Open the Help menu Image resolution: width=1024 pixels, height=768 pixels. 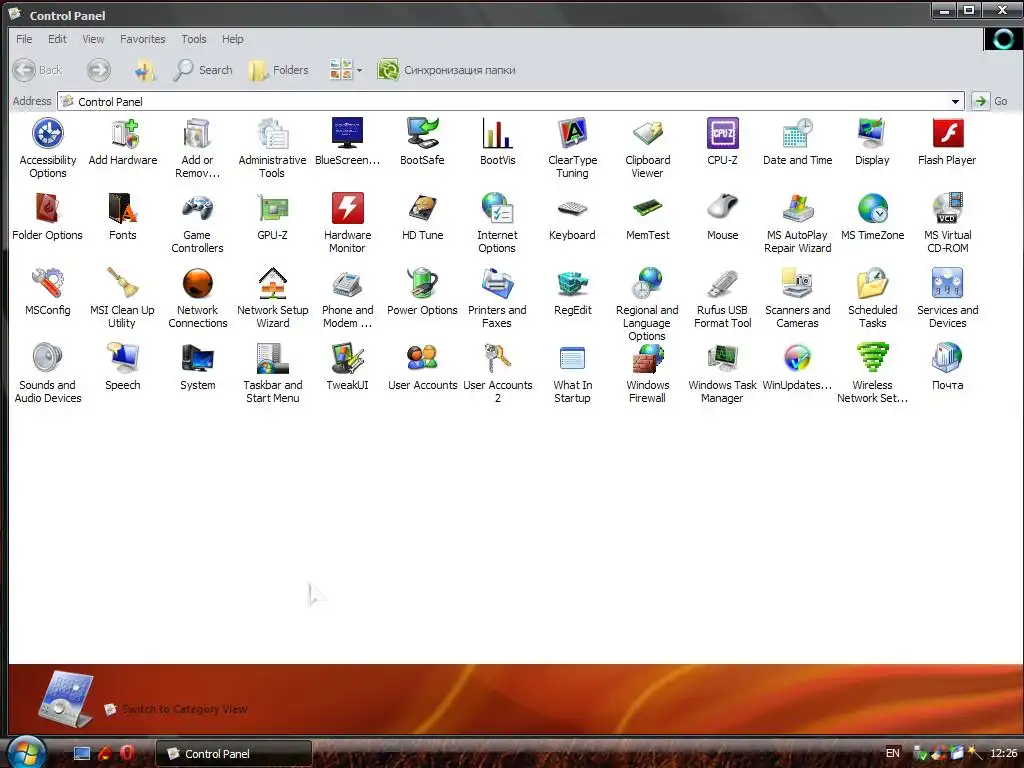(232, 39)
